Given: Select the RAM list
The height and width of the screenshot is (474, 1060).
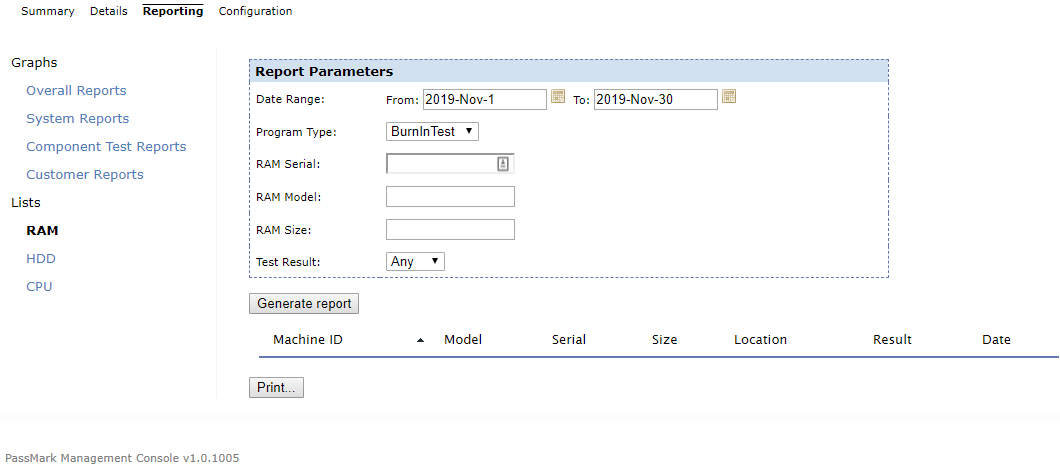Looking at the screenshot, I should (43, 231).
